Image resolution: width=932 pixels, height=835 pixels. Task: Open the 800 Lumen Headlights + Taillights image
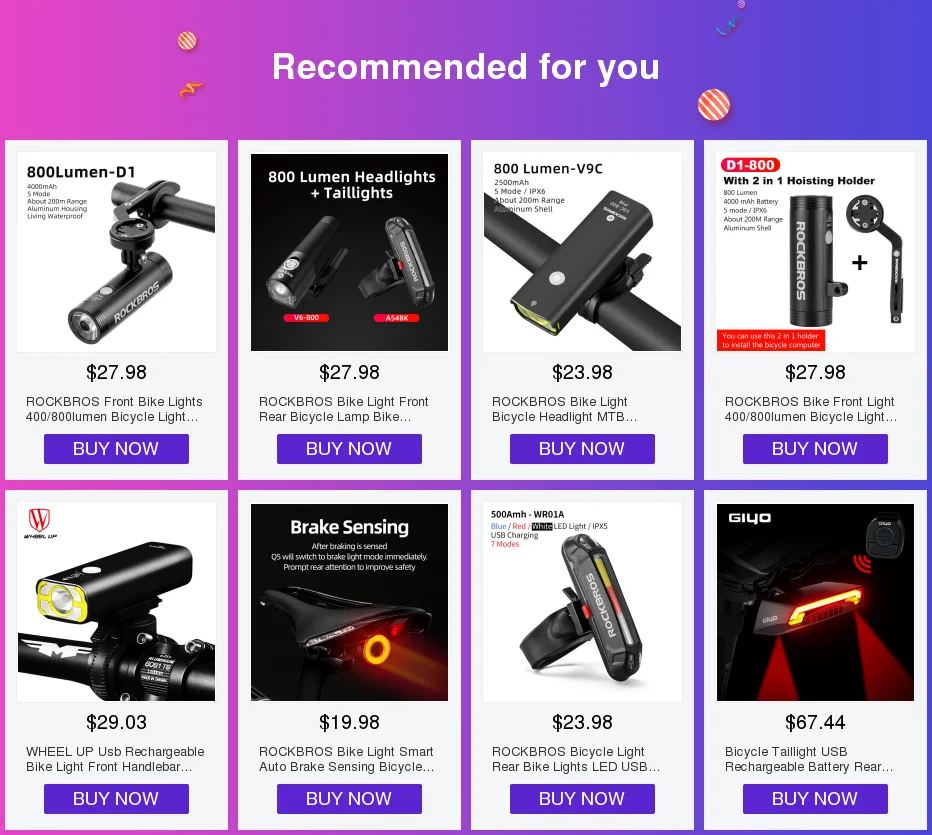(x=350, y=252)
